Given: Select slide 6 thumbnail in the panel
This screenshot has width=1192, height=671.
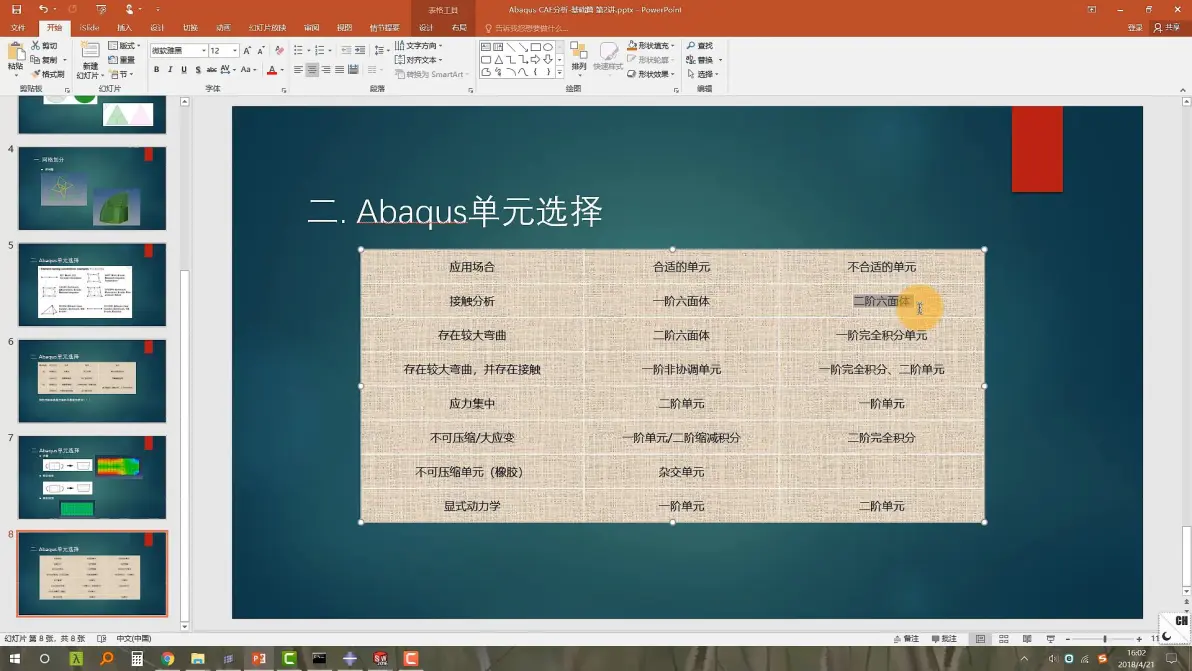Looking at the screenshot, I should click(x=92, y=380).
